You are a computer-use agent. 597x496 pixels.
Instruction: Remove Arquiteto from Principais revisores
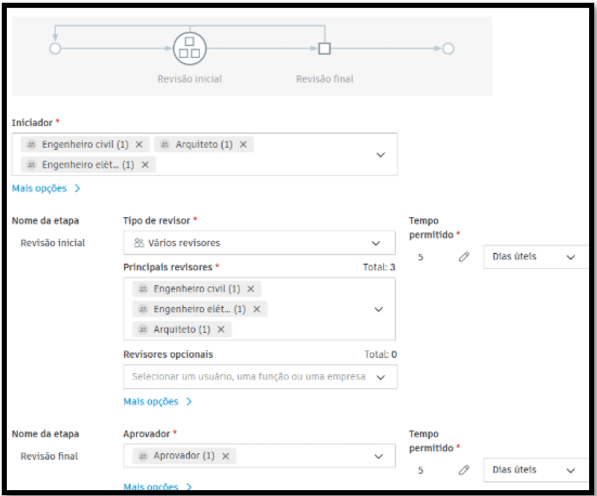point(221,329)
